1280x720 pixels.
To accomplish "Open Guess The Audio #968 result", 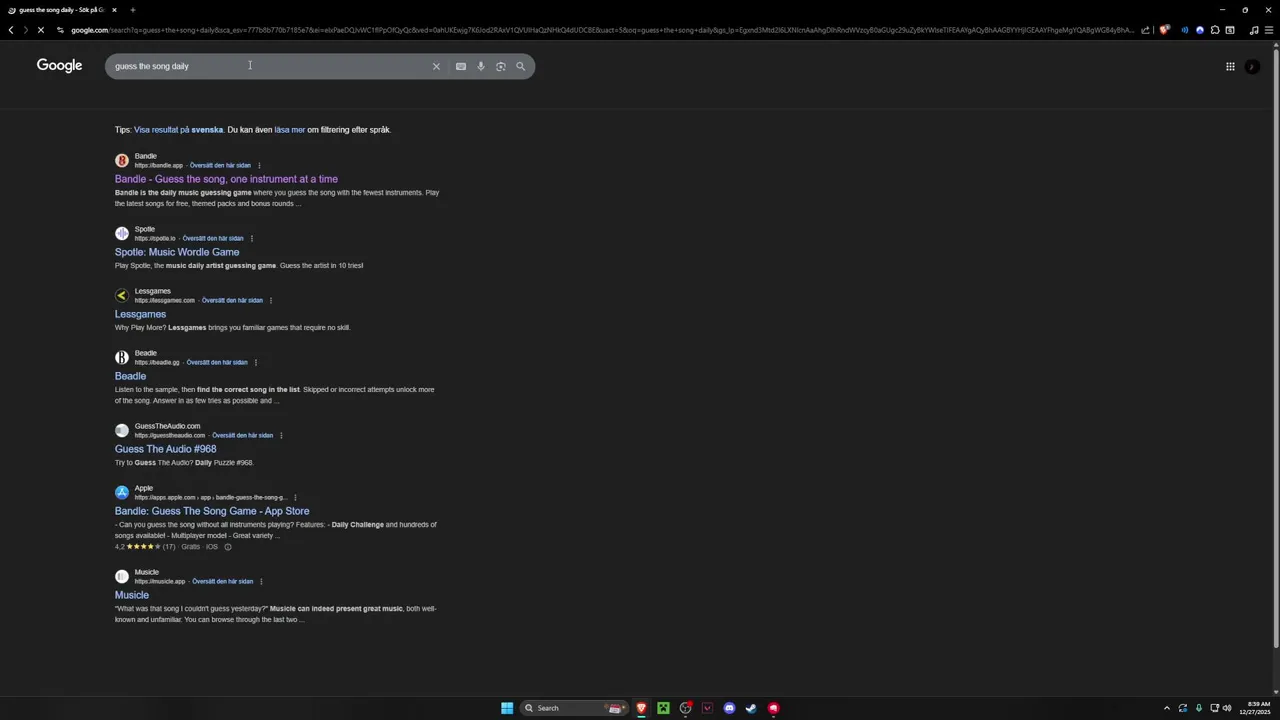I will coord(165,449).
